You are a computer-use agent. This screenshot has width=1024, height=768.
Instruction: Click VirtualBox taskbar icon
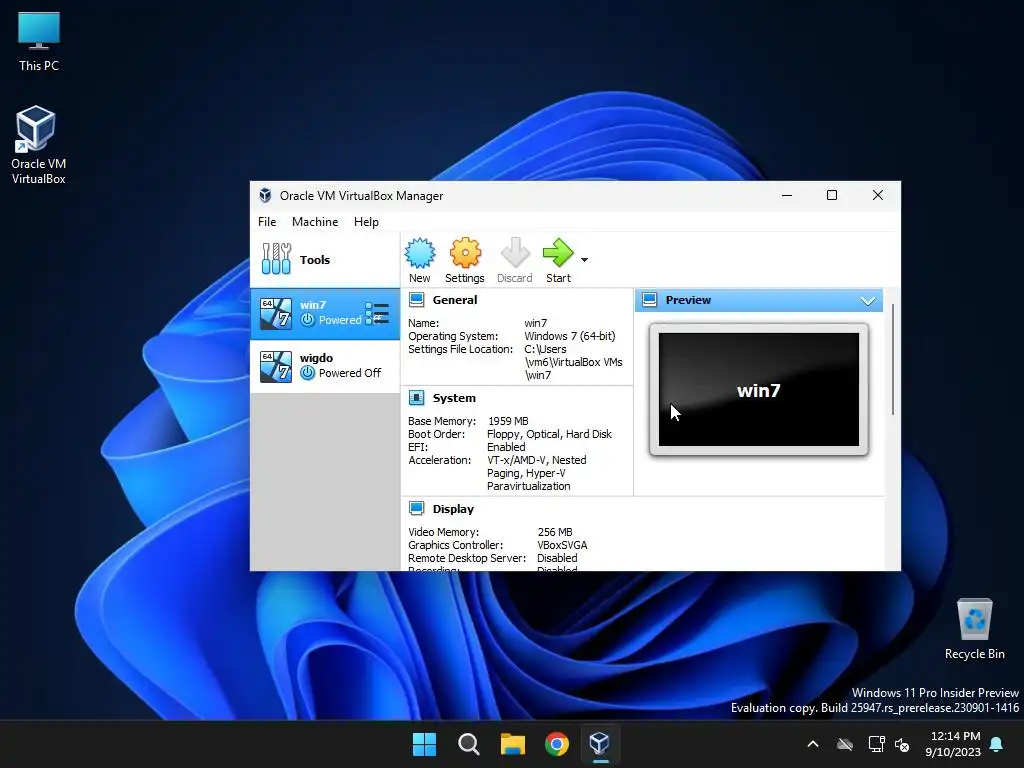point(600,744)
